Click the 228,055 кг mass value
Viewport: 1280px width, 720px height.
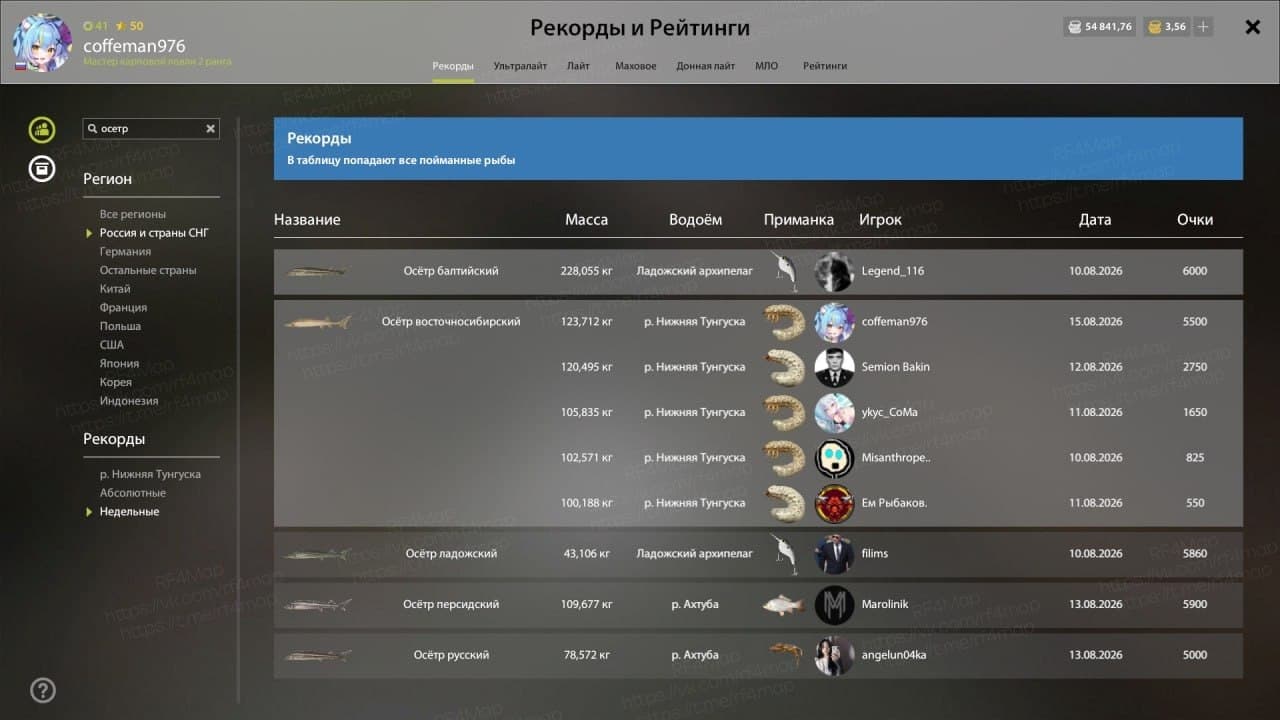(x=586, y=271)
